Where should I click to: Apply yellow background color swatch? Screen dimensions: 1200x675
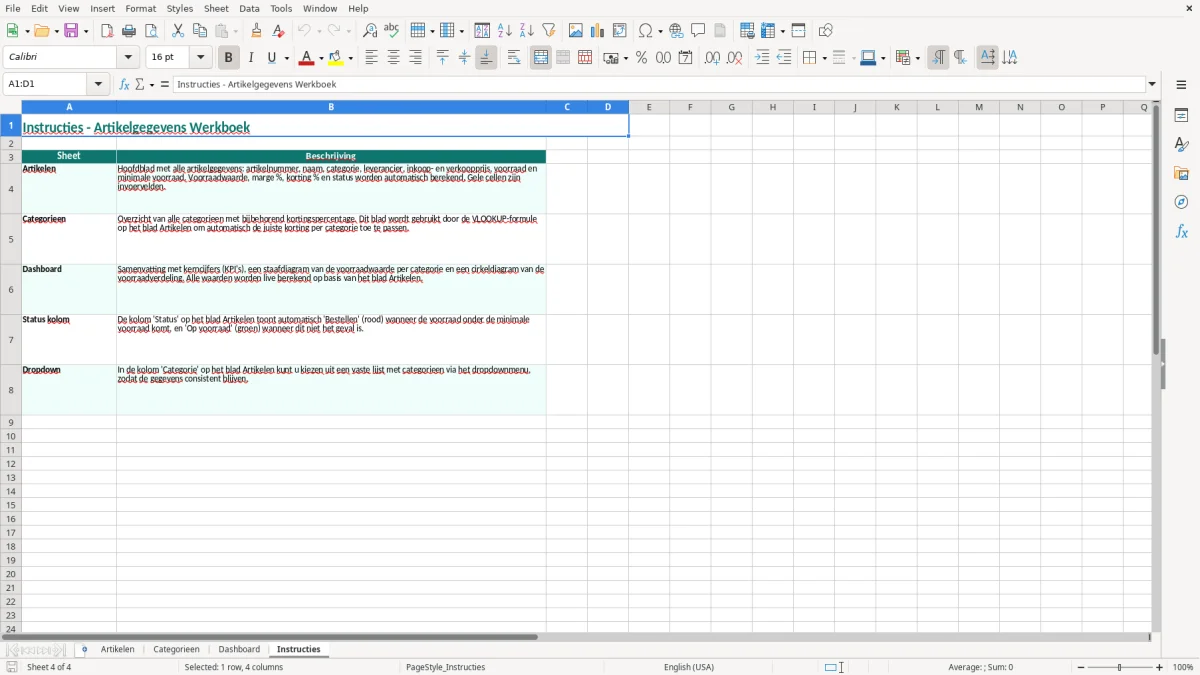pyautogui.click(x=337, y=58)
